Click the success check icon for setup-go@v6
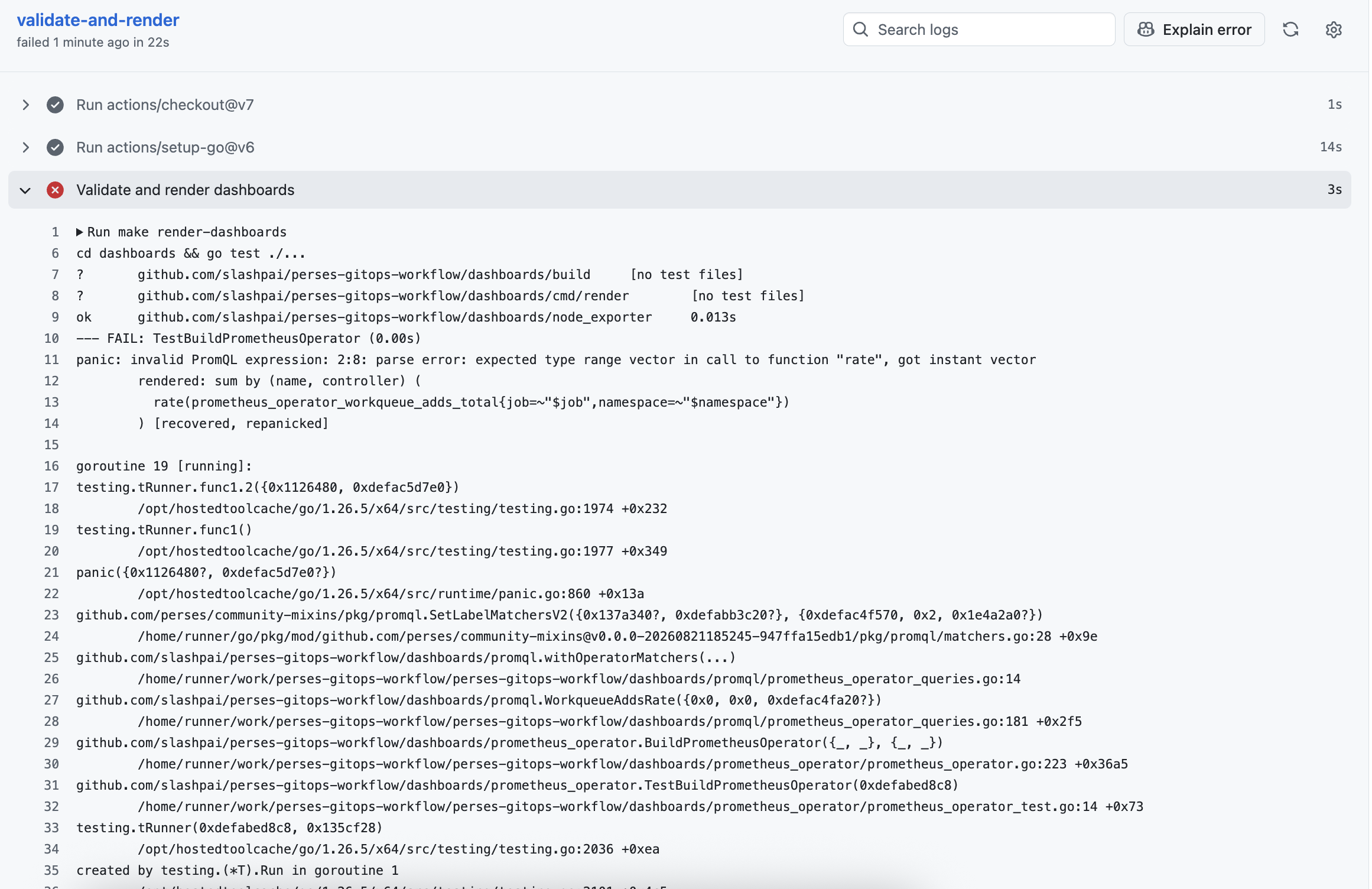Screen dimensions: 1372x889 (x=55, y=147)
